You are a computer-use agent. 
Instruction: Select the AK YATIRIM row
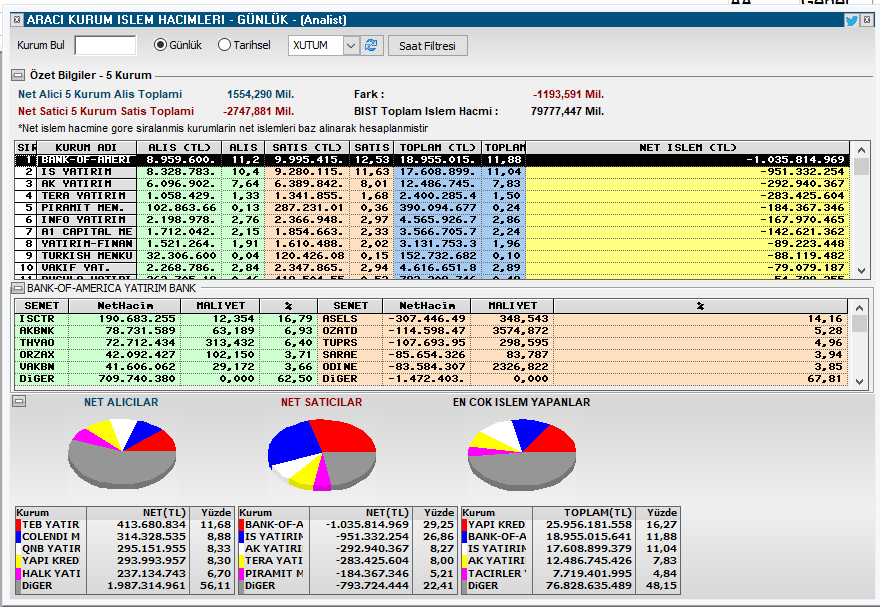click(x=432, y=184)
